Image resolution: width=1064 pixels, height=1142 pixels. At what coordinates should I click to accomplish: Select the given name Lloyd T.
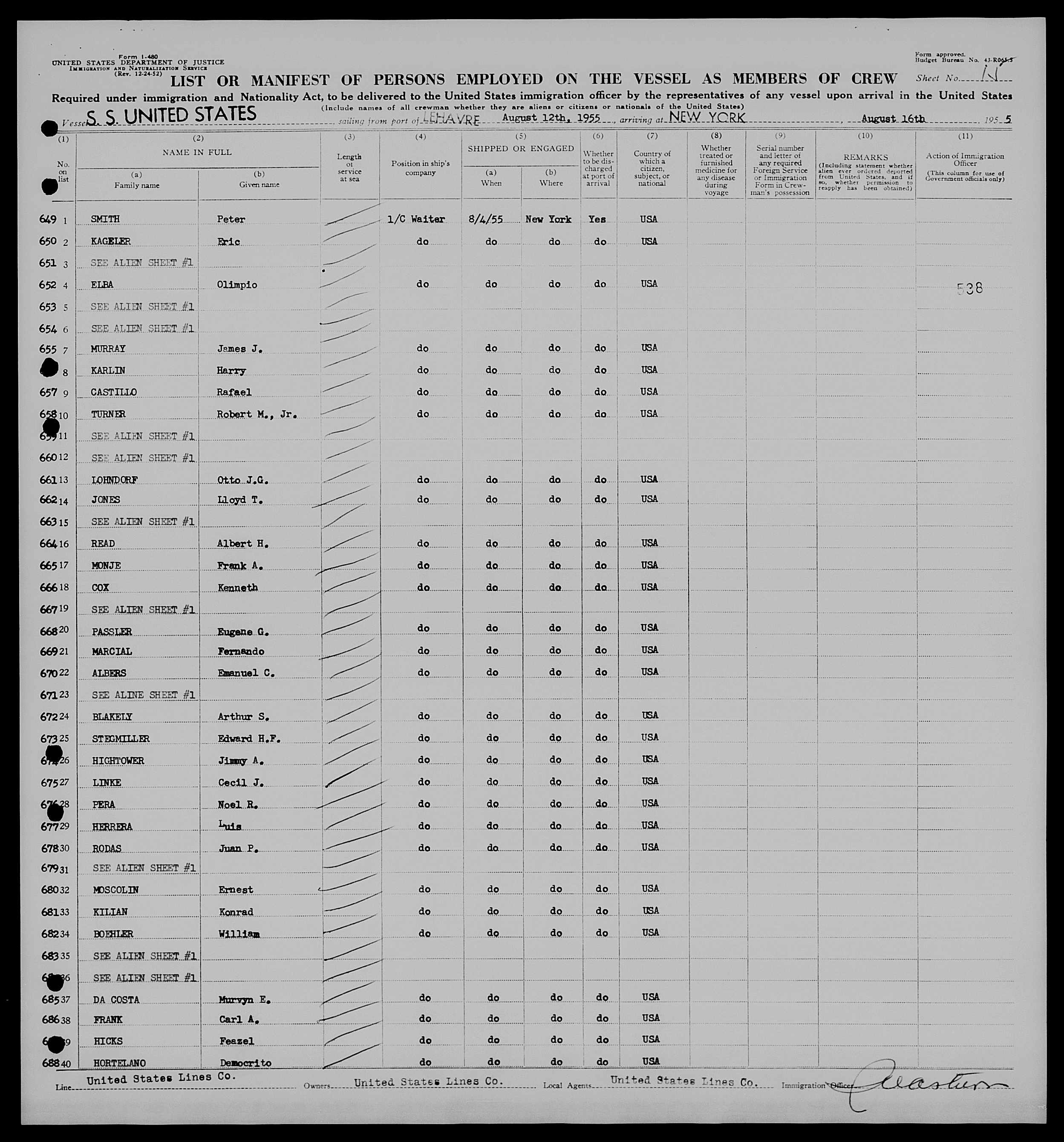pos(240,500)
